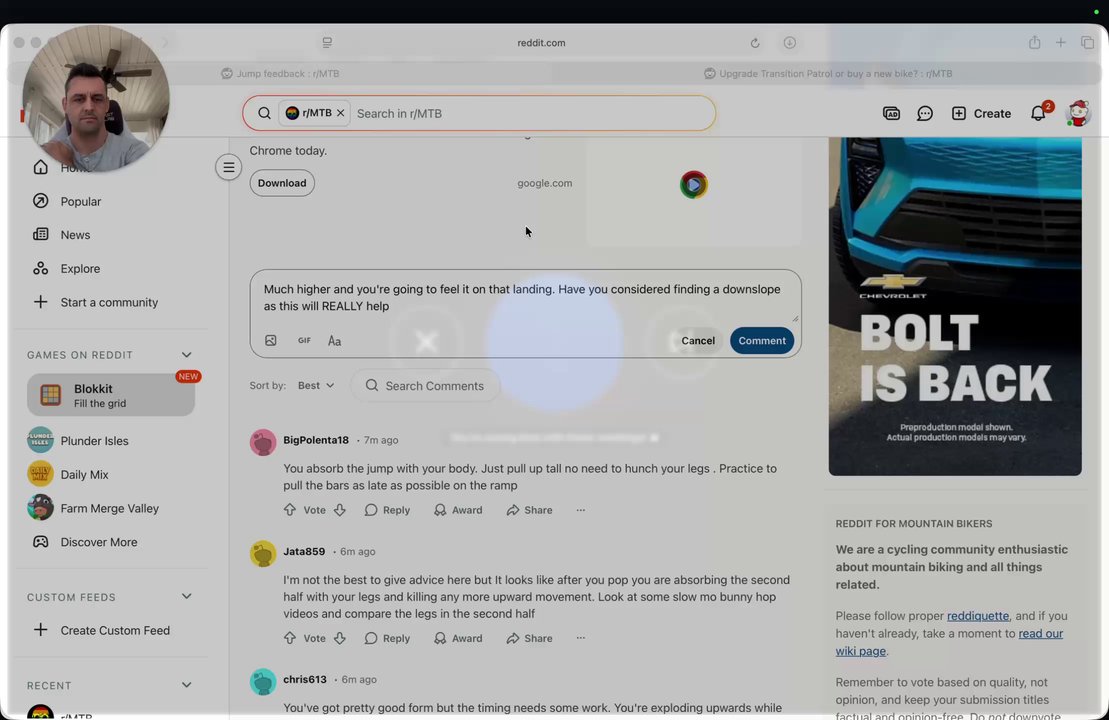Give Award to BigPolenta18's comment

[x=458, y=510]
